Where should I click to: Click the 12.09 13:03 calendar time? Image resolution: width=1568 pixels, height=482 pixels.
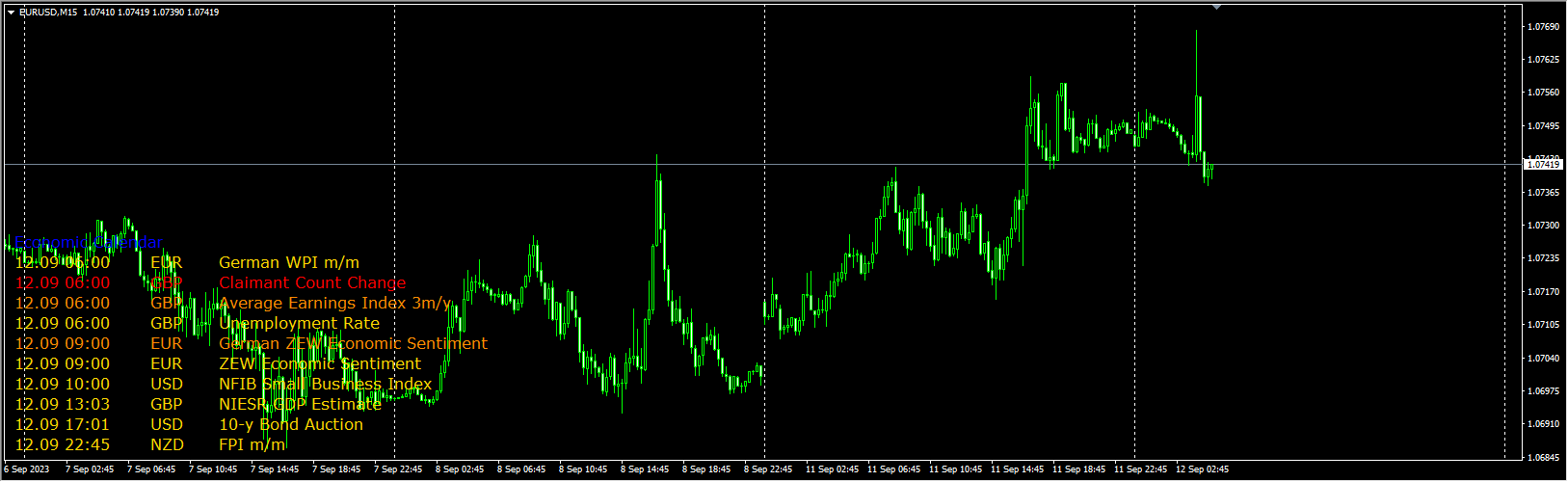63,404
